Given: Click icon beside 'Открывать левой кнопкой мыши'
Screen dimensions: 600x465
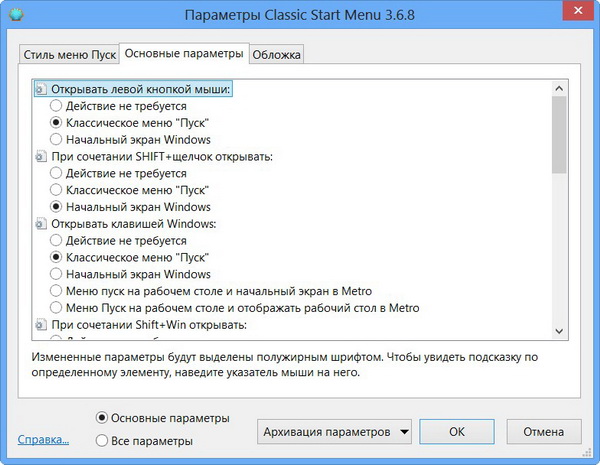Looking at the screenshot, I should click(40, 89).
